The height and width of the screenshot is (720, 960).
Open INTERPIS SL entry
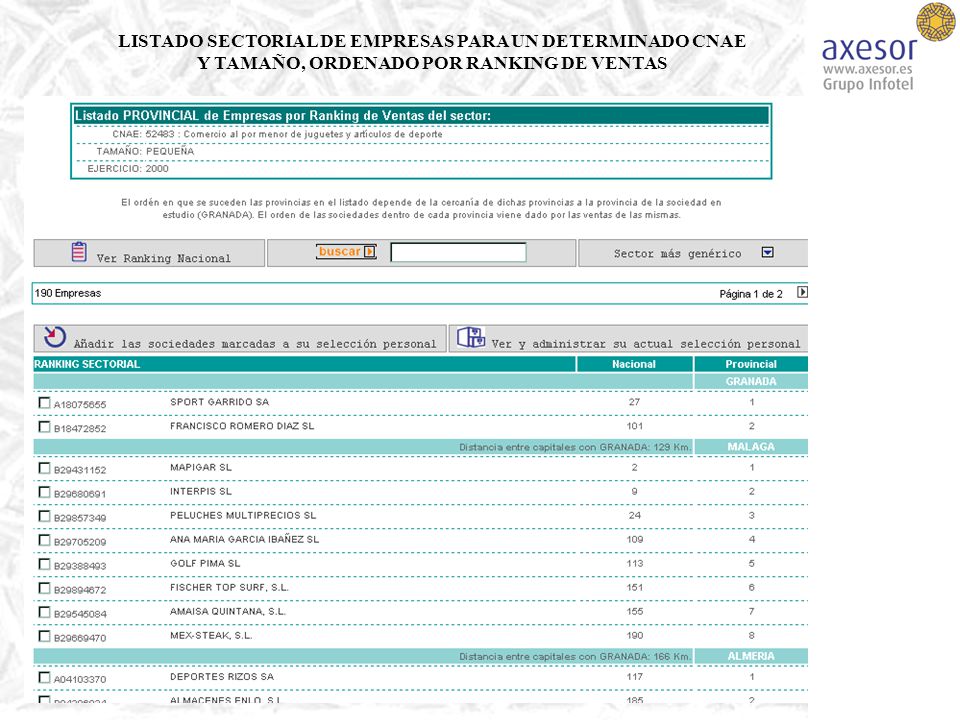pos(201,492)
